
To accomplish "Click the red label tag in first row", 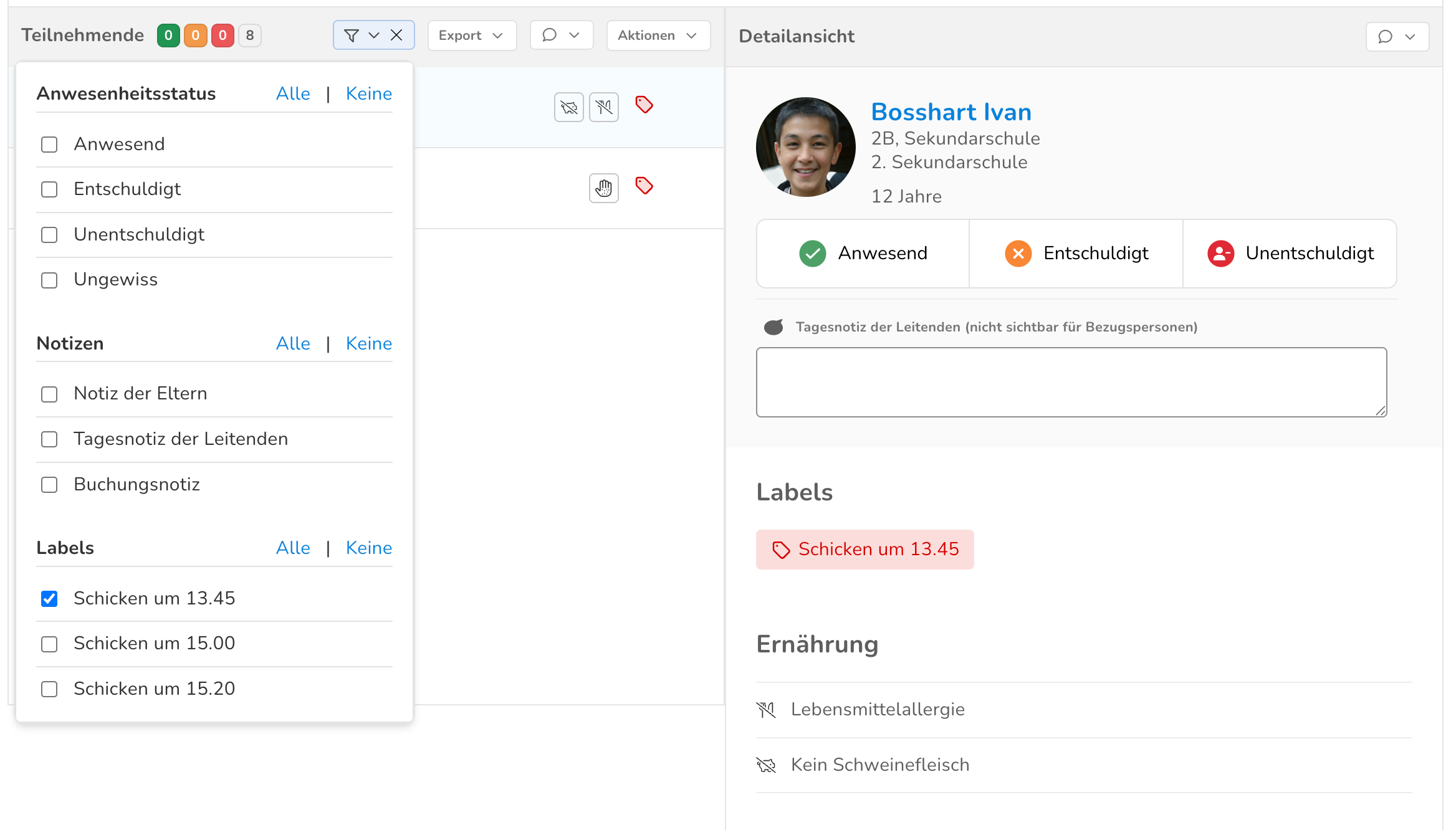I will click(644, 105).
